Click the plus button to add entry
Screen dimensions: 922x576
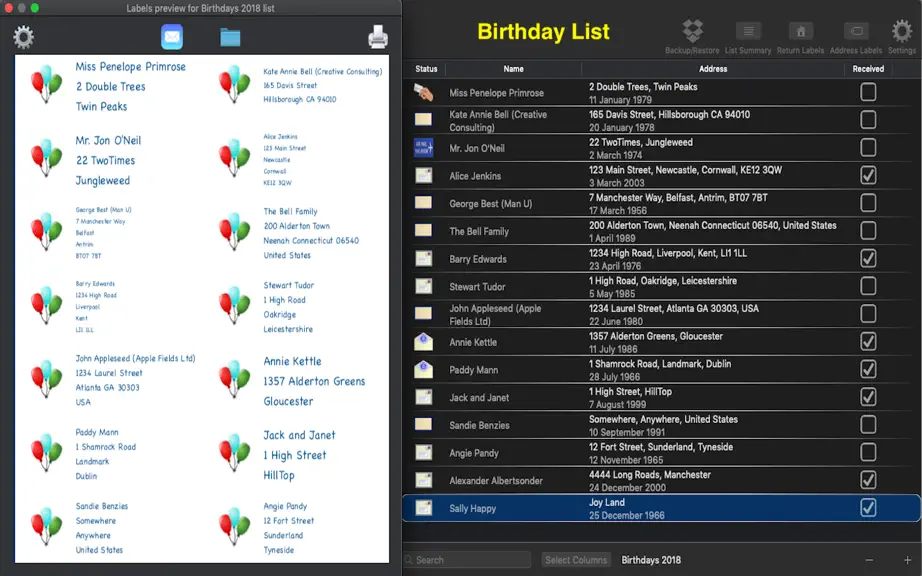click(x=907, y=560)
